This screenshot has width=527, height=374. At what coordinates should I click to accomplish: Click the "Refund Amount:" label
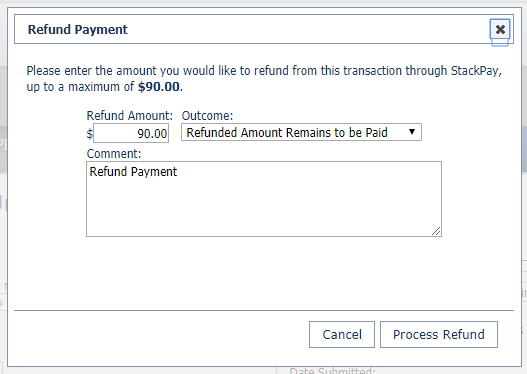[130, 116]
